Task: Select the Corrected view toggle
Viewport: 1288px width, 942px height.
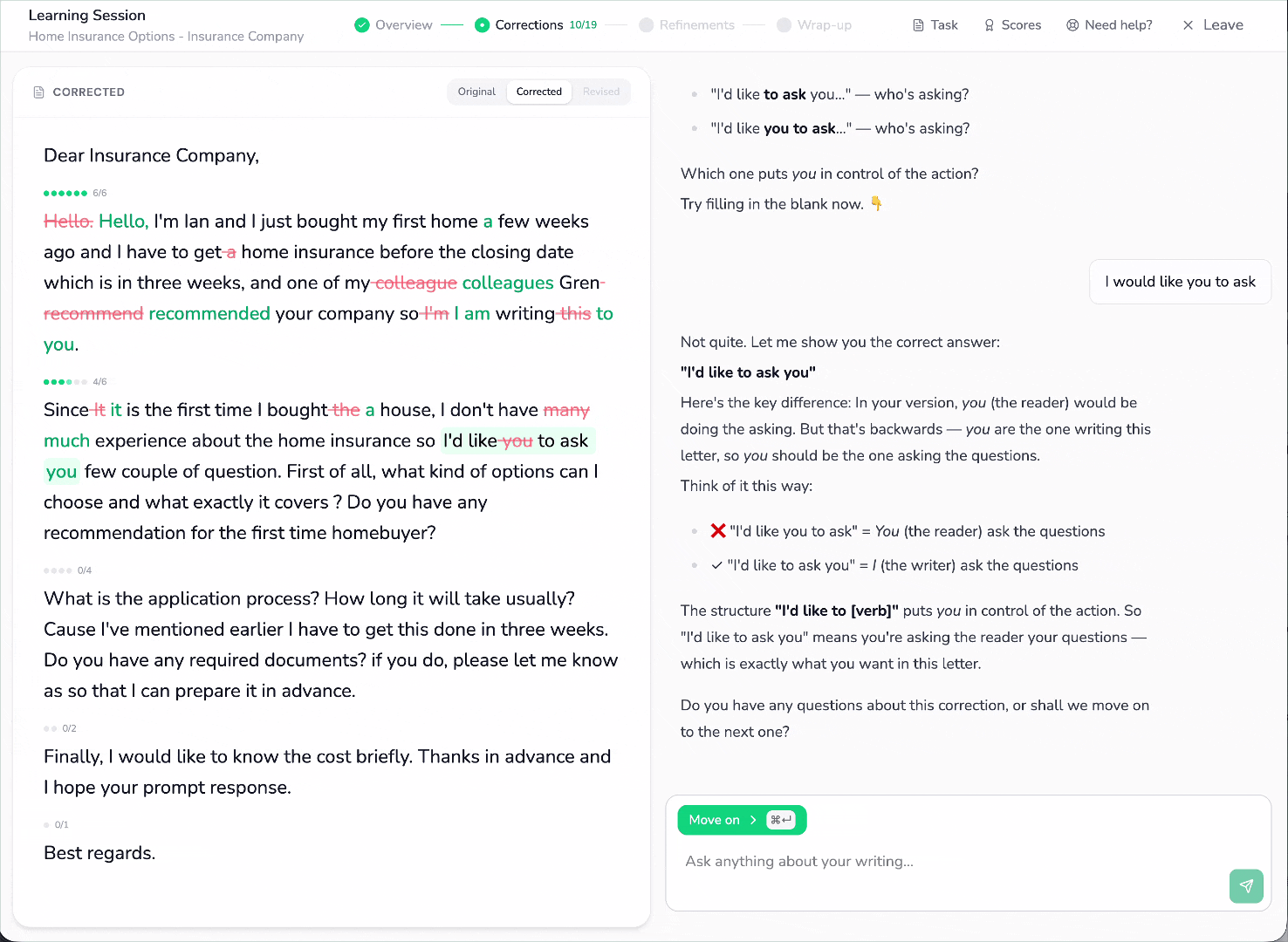Action: (539, 92)
